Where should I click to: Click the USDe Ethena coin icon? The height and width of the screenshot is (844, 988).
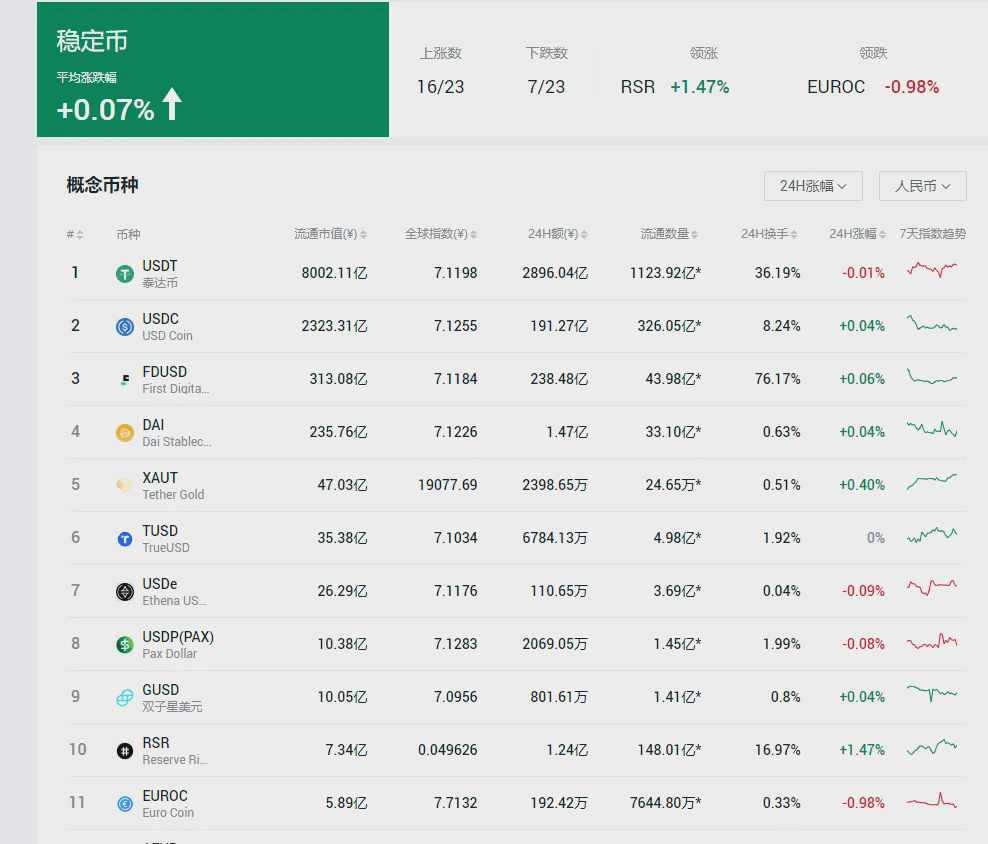125,591
